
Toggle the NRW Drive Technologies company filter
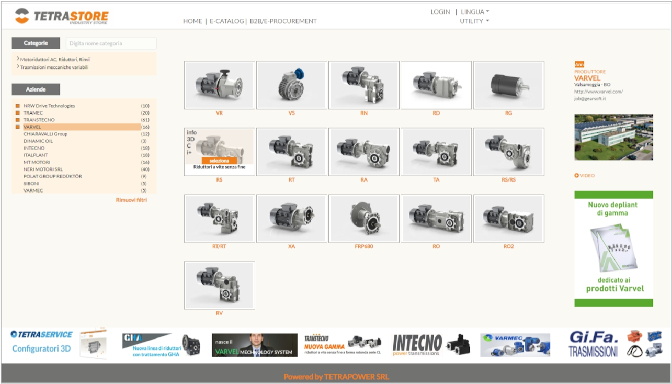[18, 106]
